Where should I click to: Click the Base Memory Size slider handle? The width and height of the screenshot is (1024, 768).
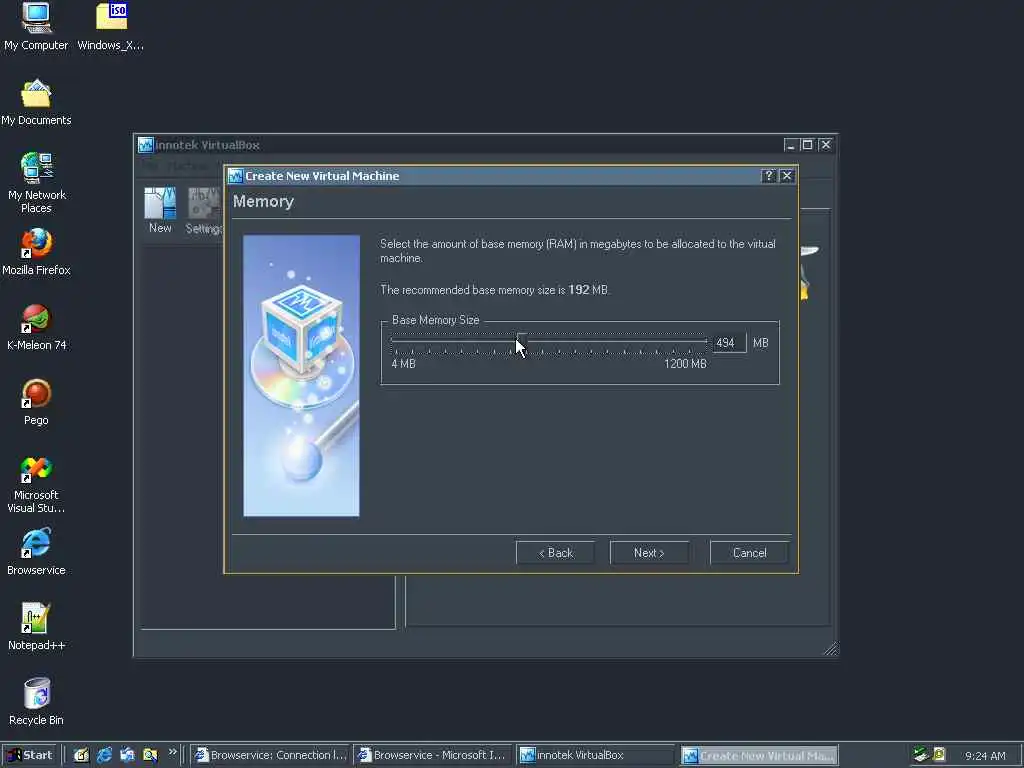521,342
